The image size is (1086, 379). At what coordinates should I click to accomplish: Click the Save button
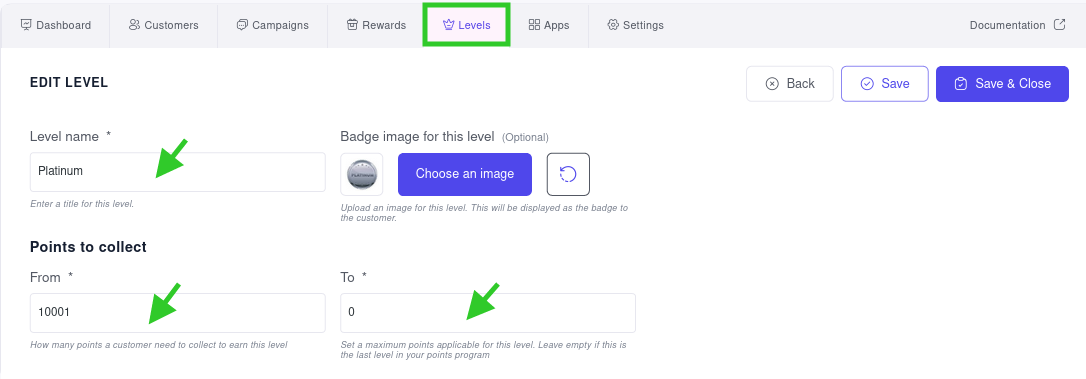click(x=884, y=84)
